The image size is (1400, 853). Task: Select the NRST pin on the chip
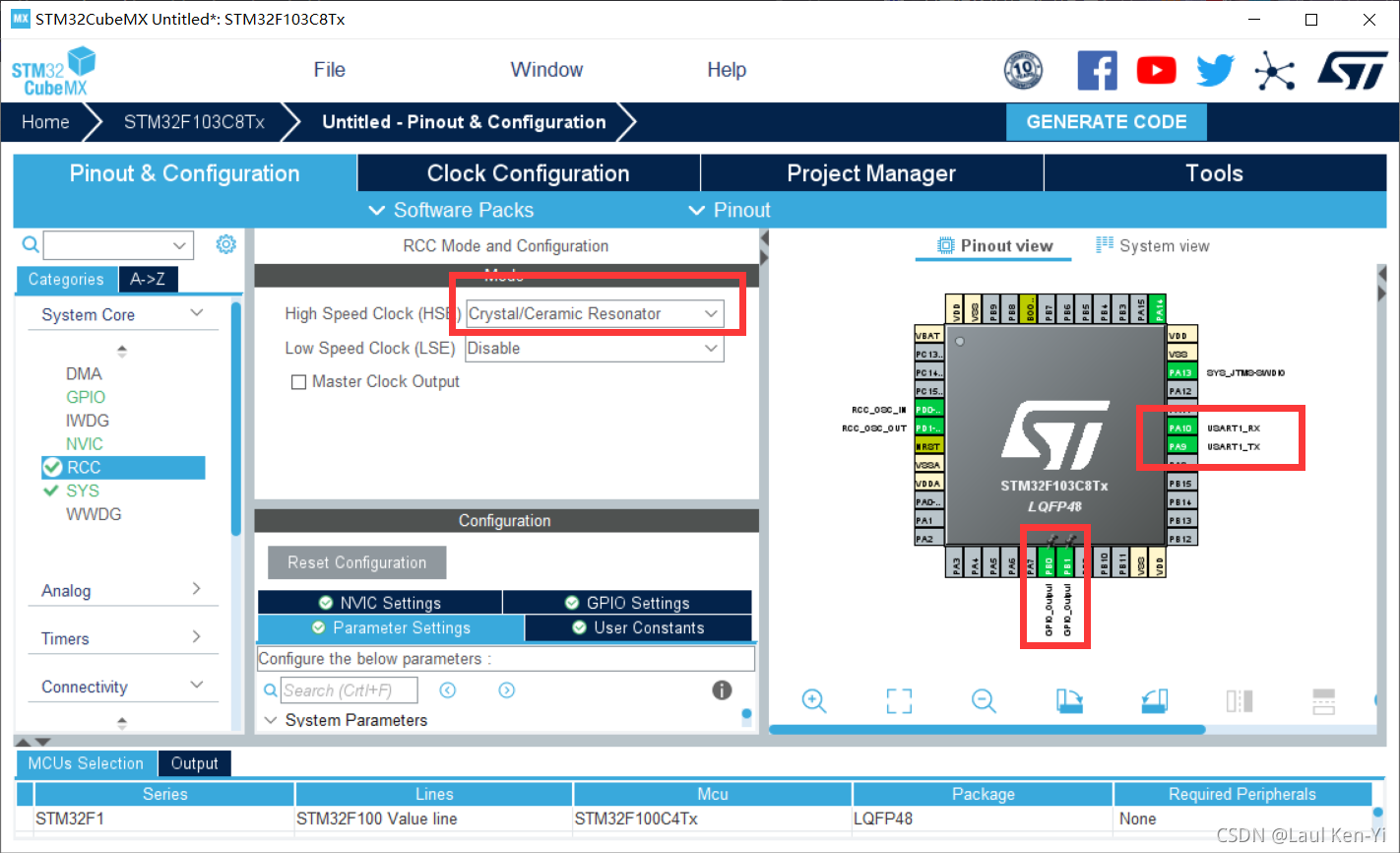[928, 446]
